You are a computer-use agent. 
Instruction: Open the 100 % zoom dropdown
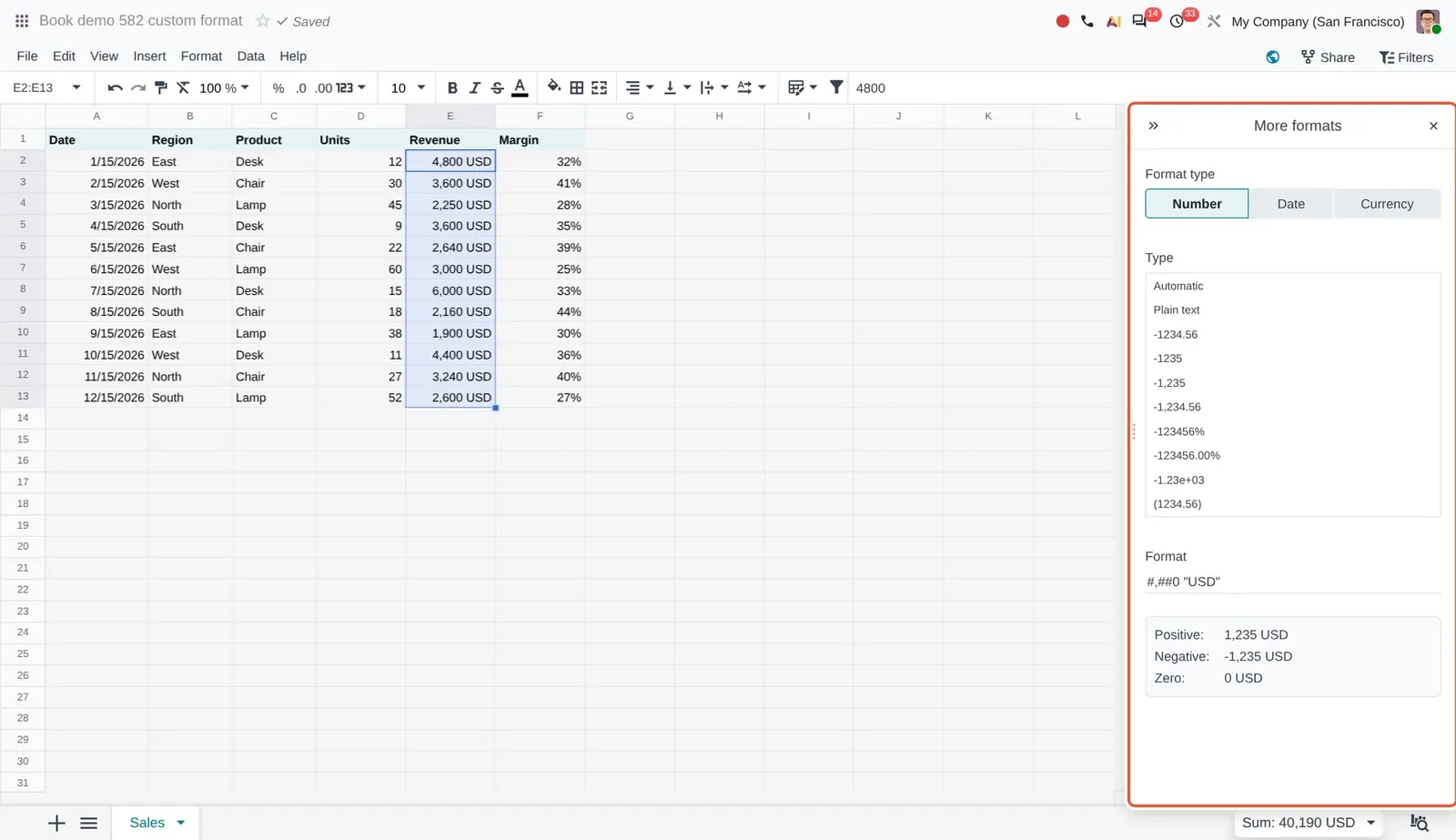tap(224, 87)
